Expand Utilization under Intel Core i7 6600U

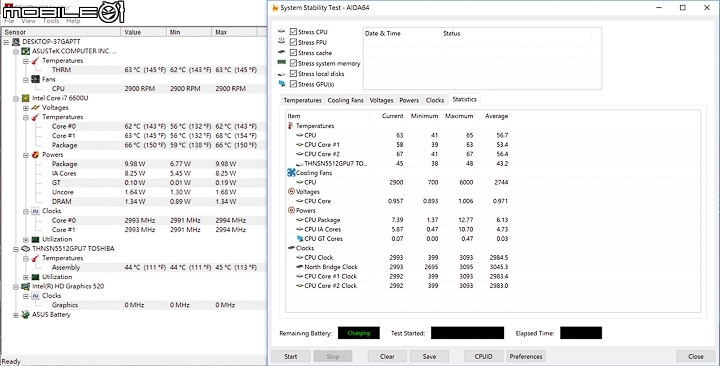click(x=26, y=240)
